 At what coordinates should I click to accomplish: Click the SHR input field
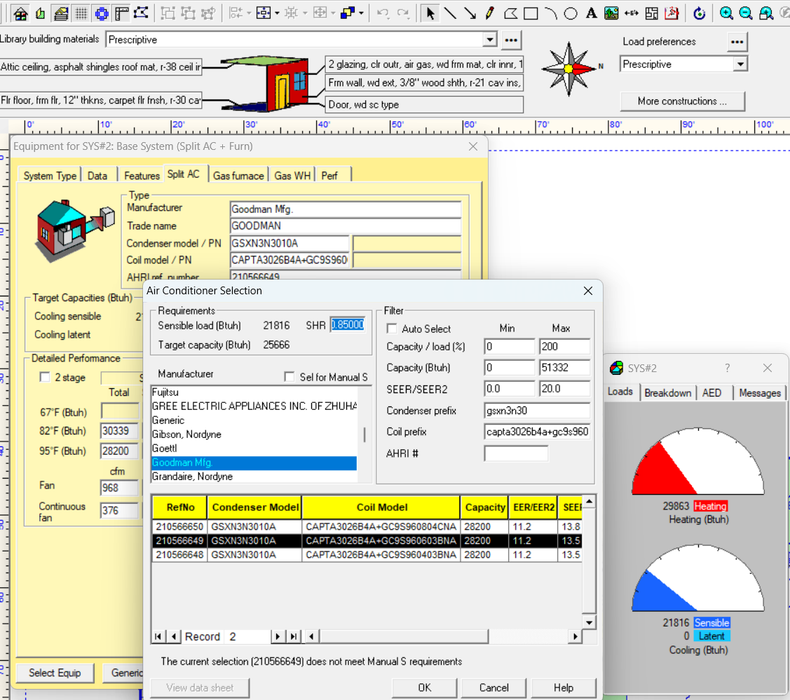(x=347, y=325)
